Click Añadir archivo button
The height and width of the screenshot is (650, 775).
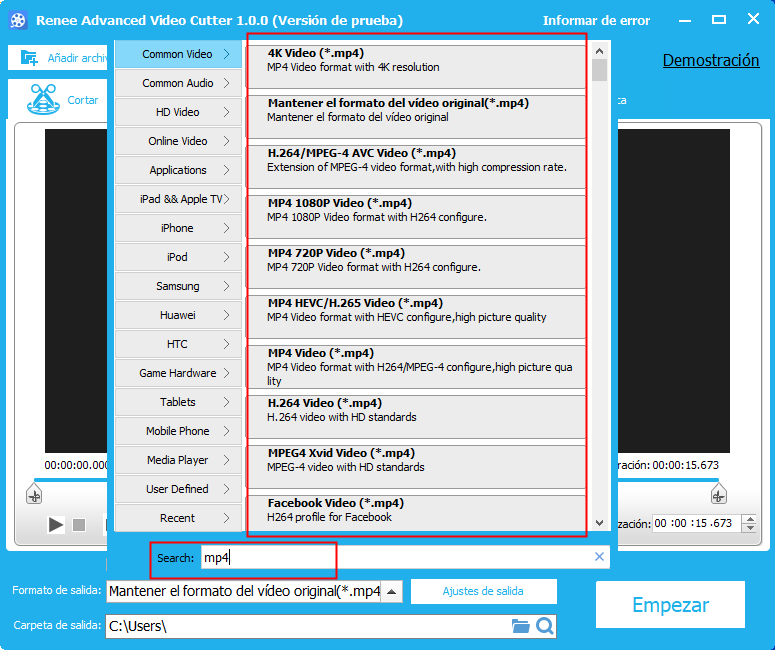pyautogui.click(x=57, y=58)
